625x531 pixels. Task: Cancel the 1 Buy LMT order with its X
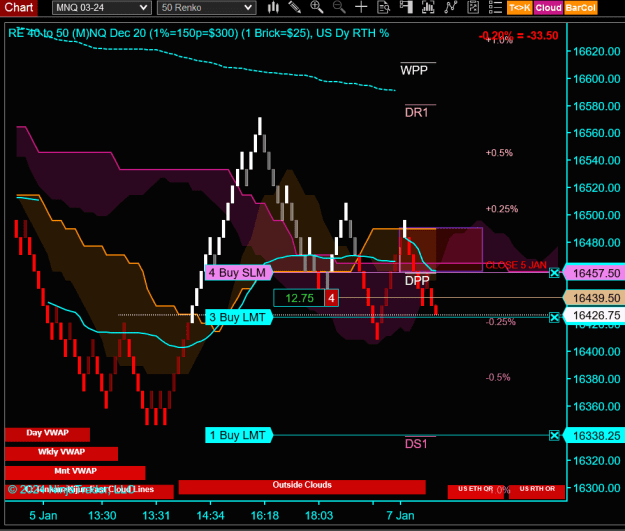(x=554, y=435)
